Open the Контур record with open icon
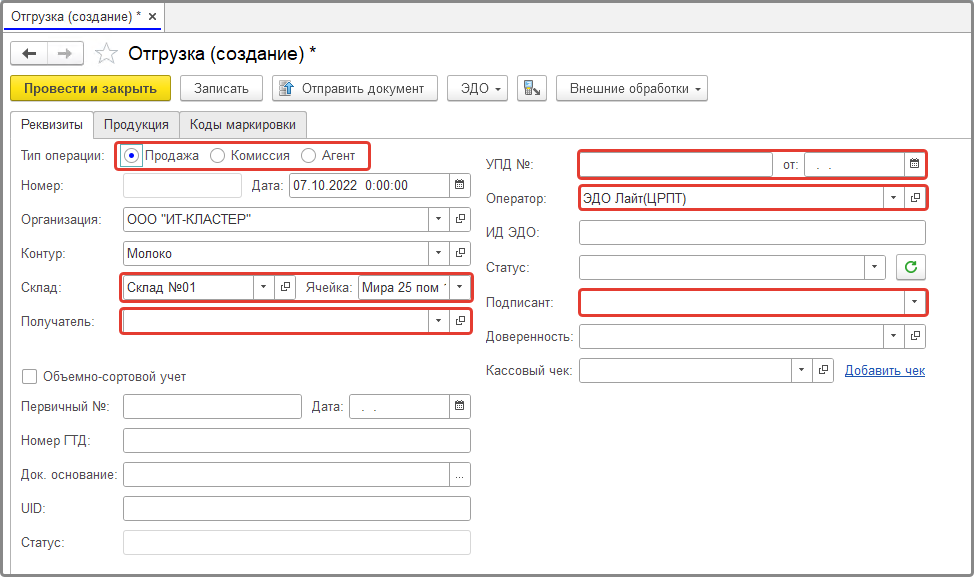The height and width of the screenshot is (577, 974). pos(460,253)
